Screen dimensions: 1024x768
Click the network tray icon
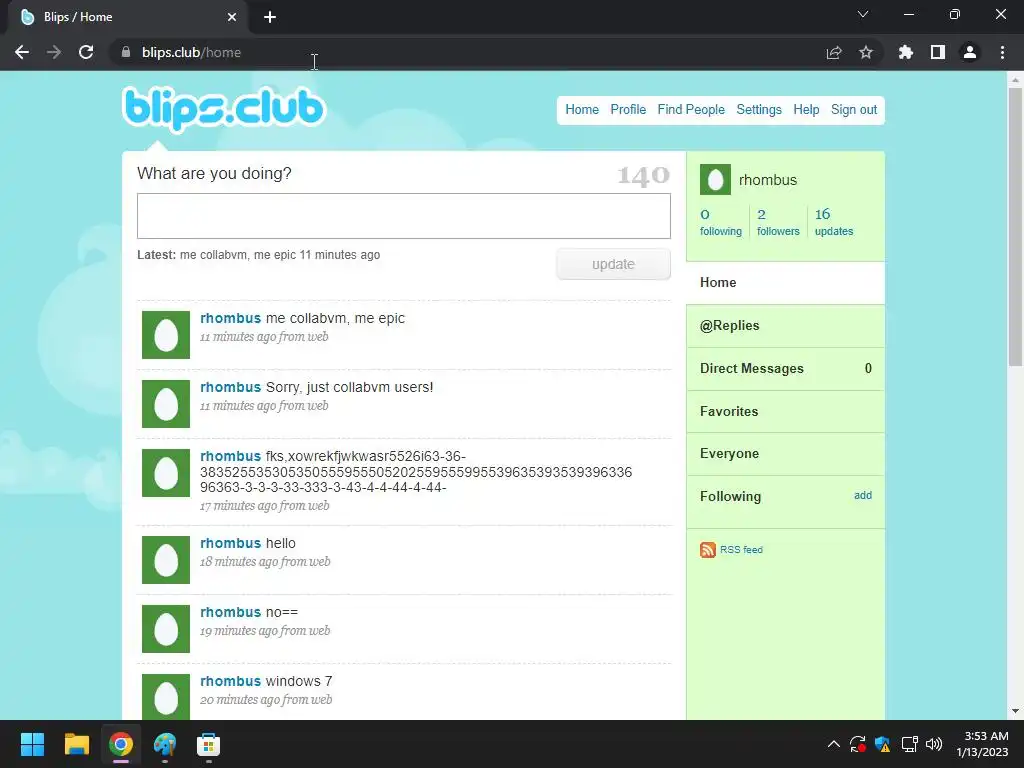point(909,744)
